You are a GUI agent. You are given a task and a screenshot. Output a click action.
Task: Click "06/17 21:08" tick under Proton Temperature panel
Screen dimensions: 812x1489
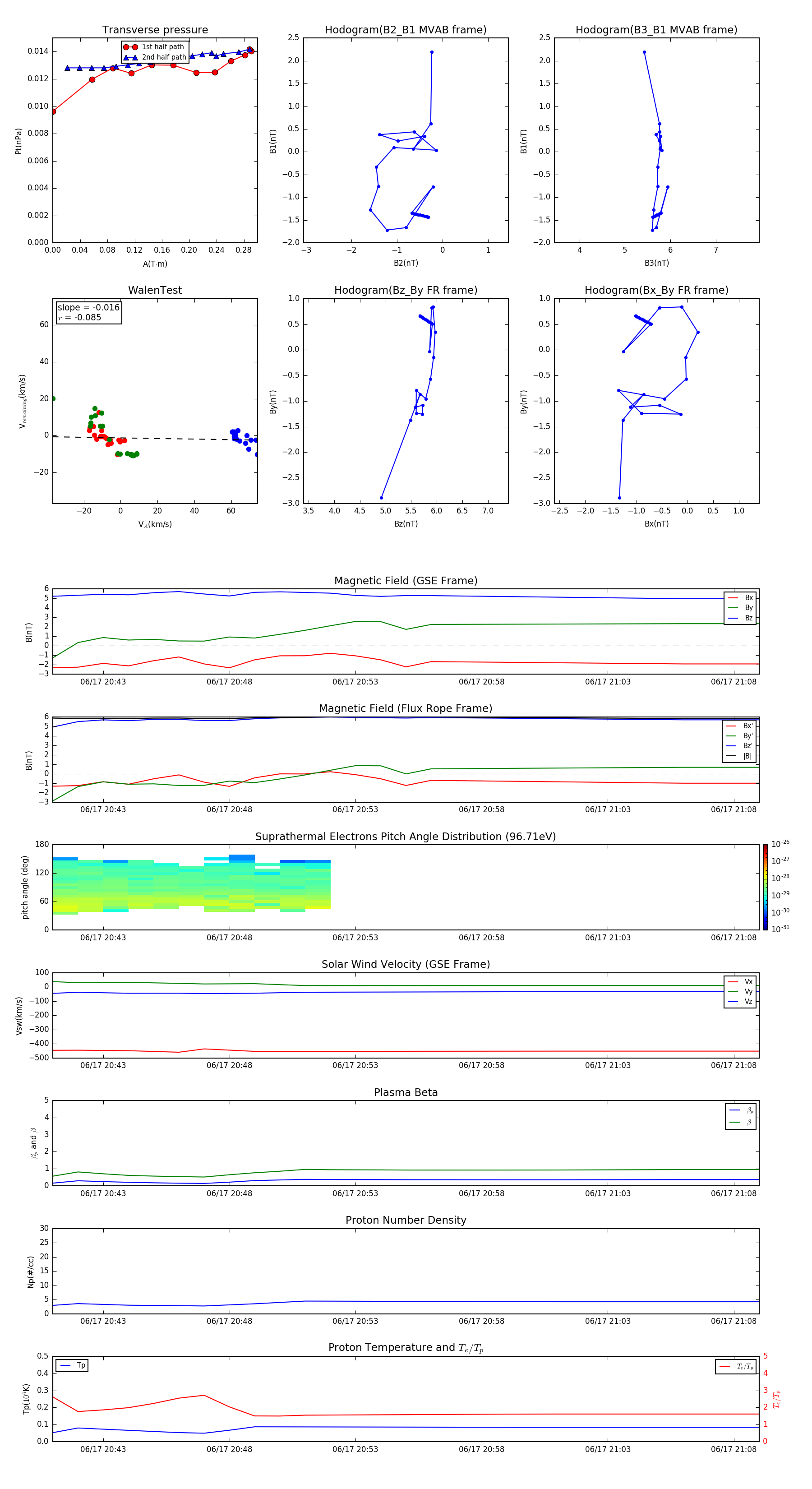(x=734, y=1449)
